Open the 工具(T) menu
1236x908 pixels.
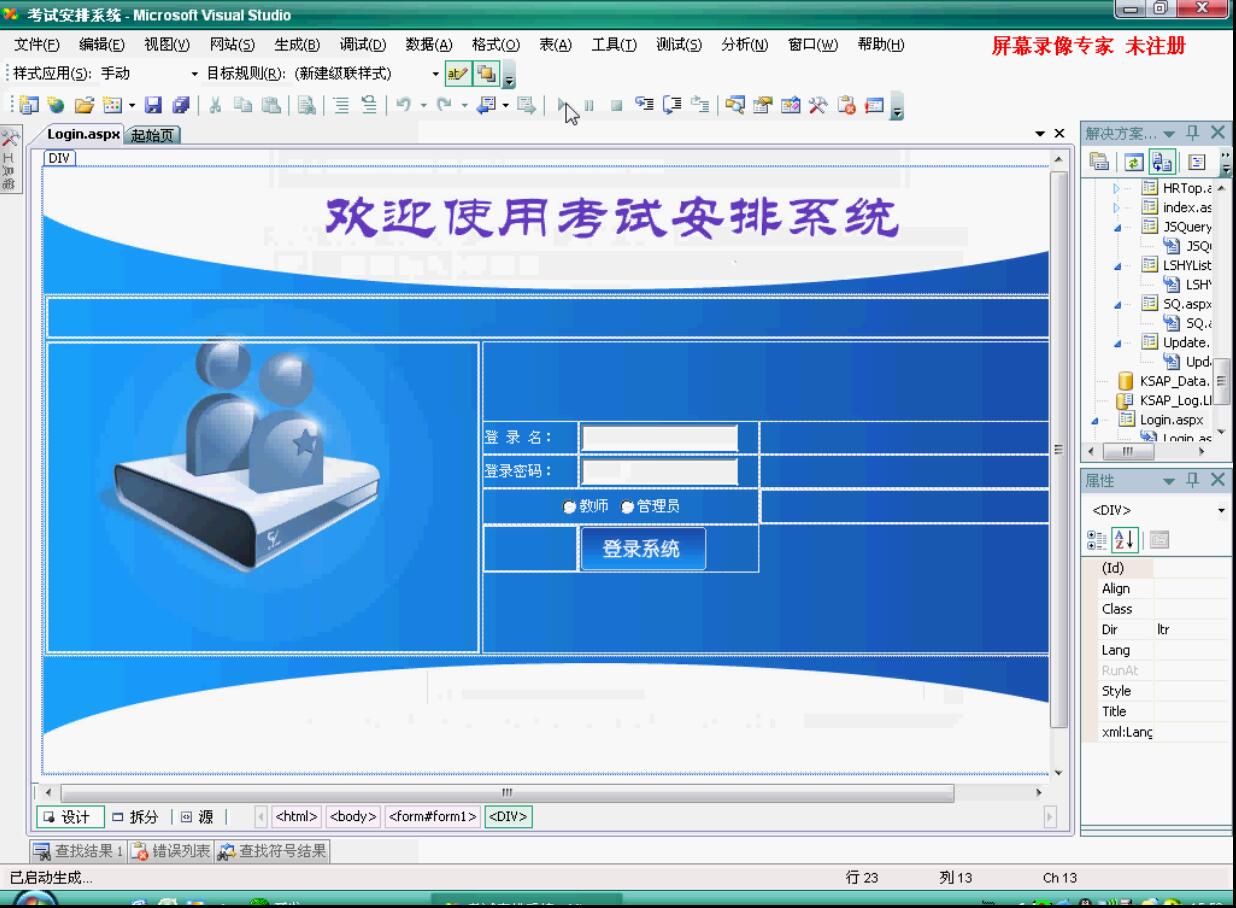pos(614,44)
